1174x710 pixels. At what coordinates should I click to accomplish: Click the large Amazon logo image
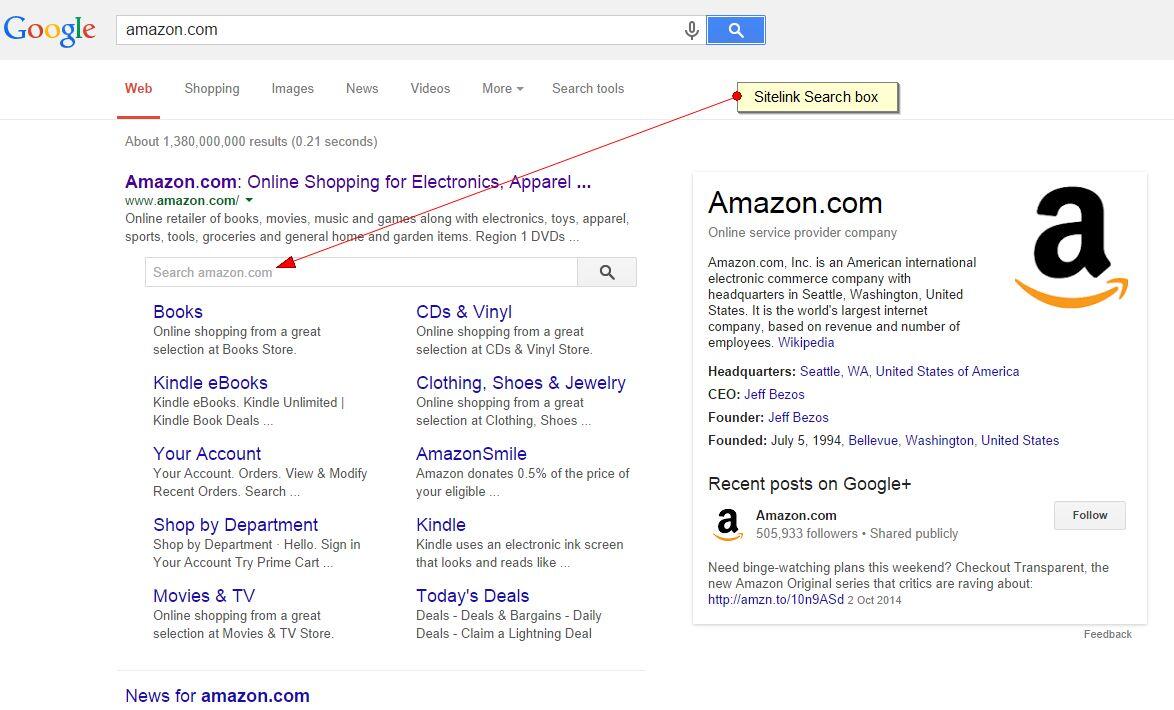tap(1071, 247)
